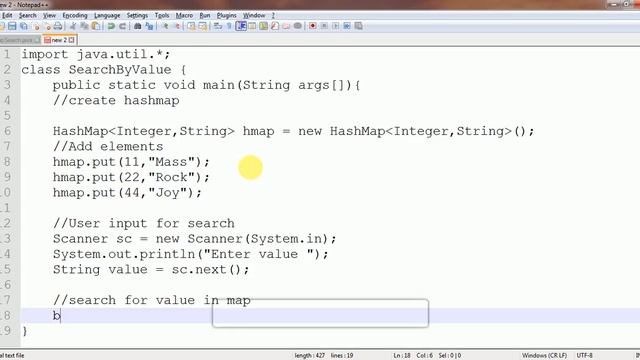This screenshot has width=640, height=360.
Task: Click the Zoom In icon
Action: coord(165,26)
